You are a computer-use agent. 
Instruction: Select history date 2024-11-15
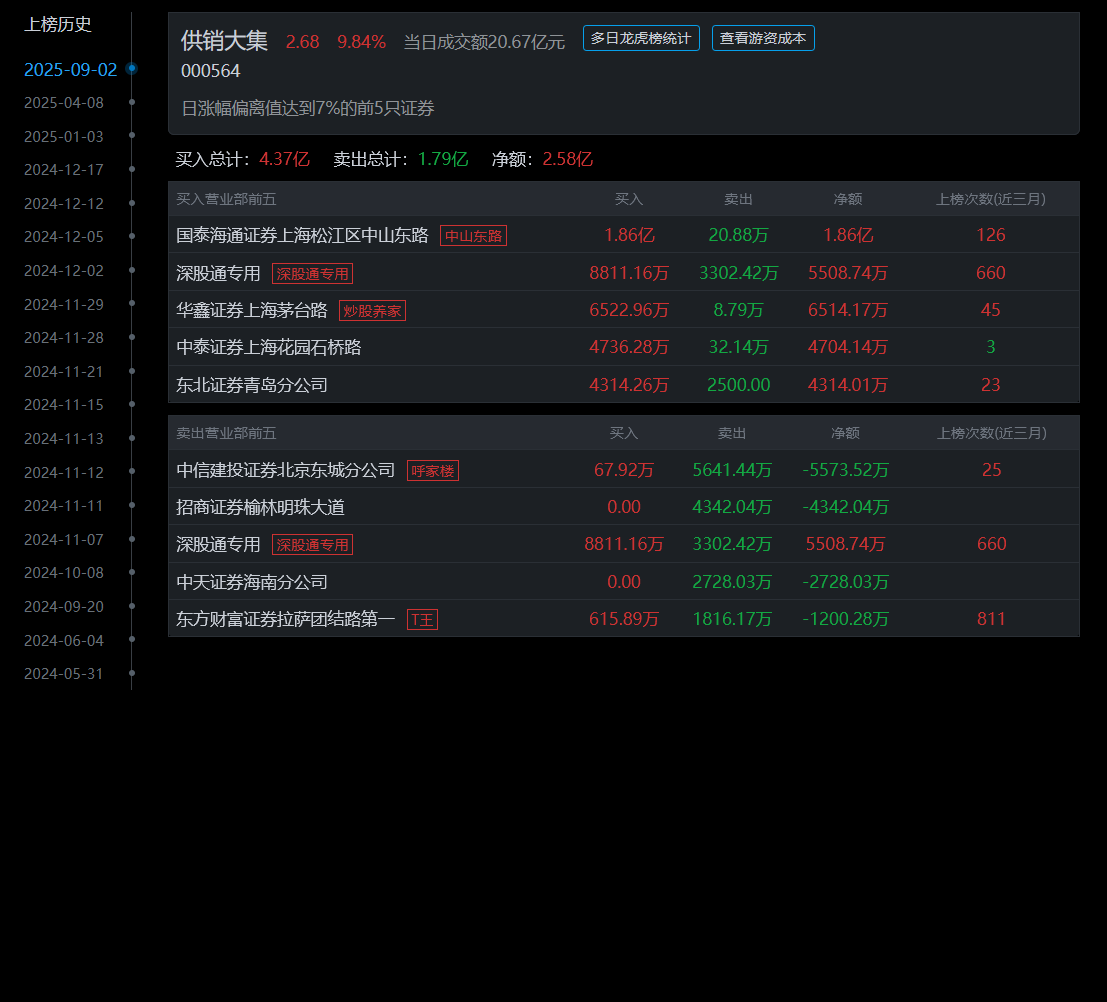[x=64, y=405]
